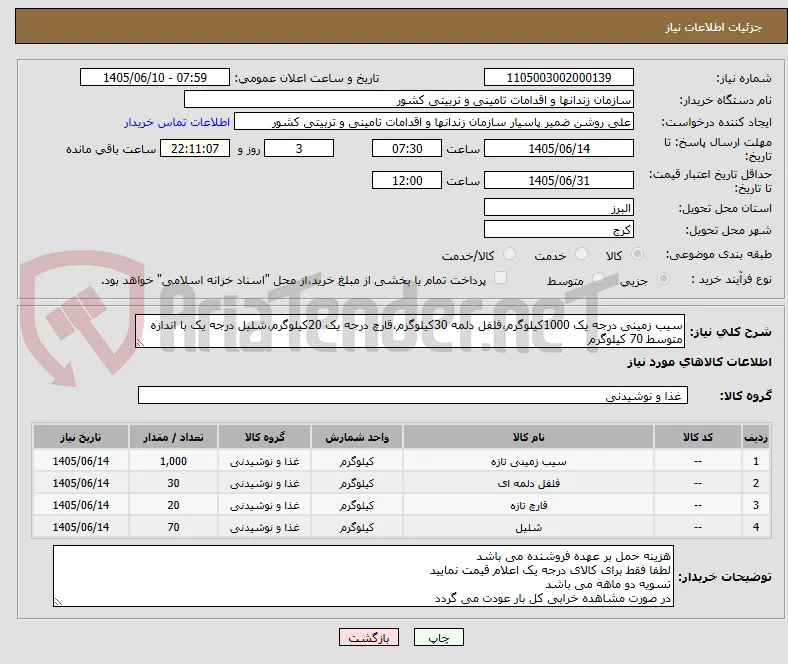Click the نام کالا column header
788x664 pixels.
coord(528,437)
